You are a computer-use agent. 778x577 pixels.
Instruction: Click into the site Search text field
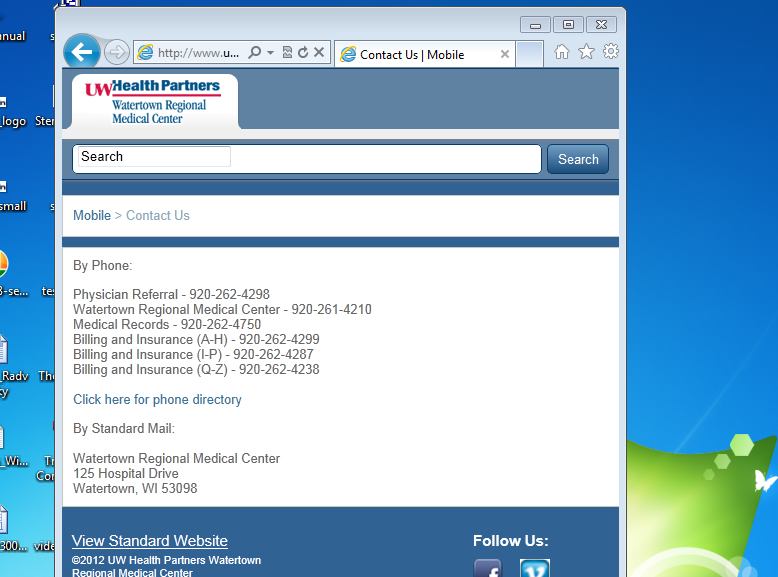coord(306,159)
